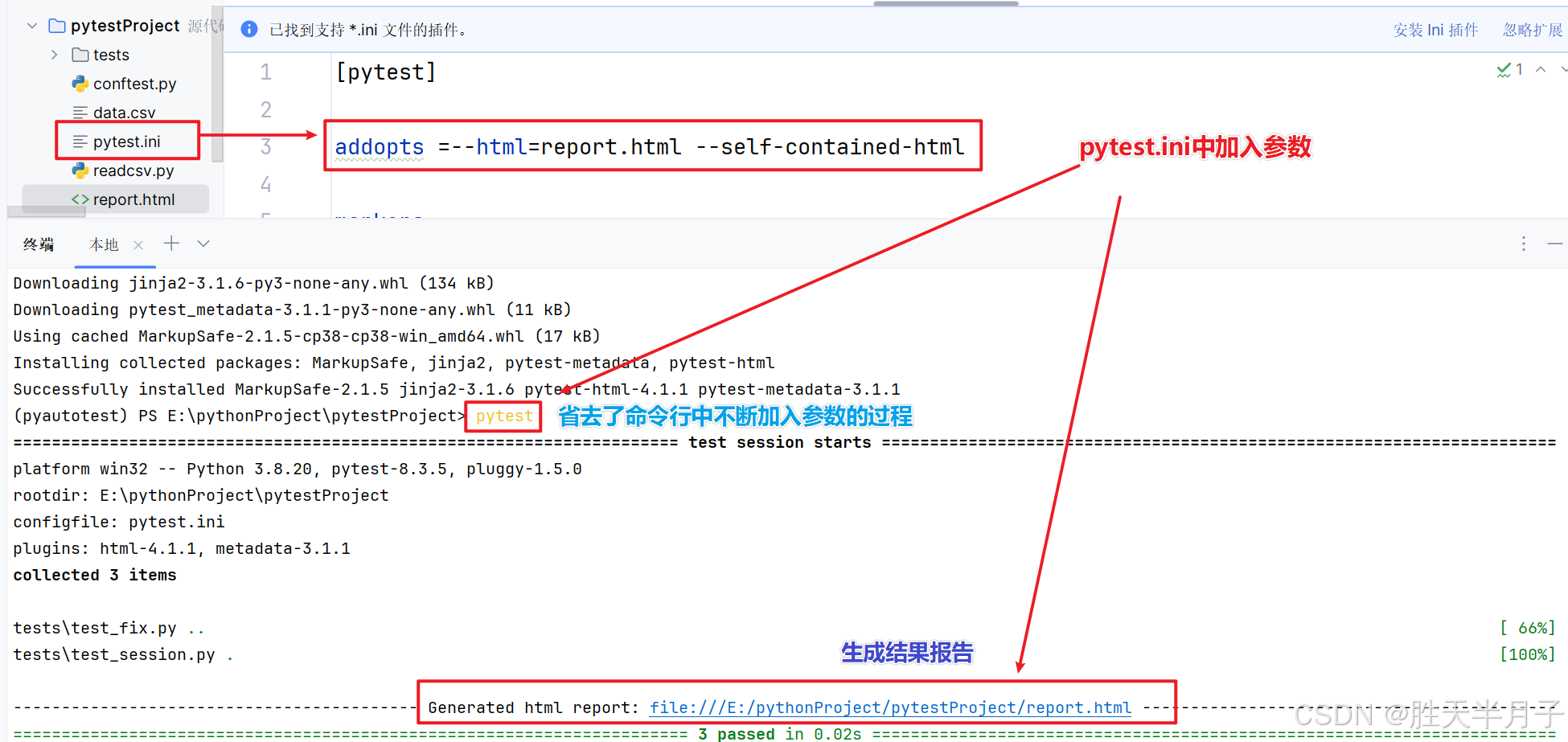Open readcsv.py in project tree
The width and height of the screenshot is (1568, 742).
pos(133,170)
